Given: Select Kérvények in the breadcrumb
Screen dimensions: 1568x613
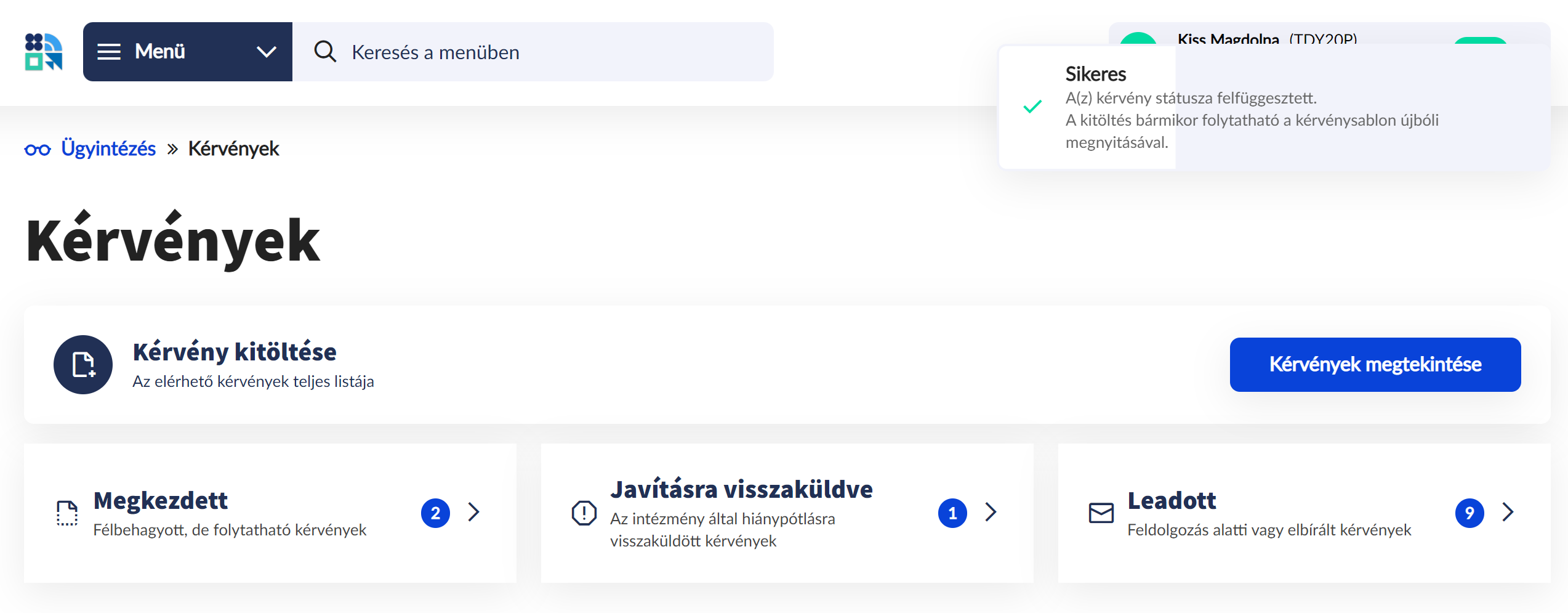Looking at the screenshot, I should [233, 148].
